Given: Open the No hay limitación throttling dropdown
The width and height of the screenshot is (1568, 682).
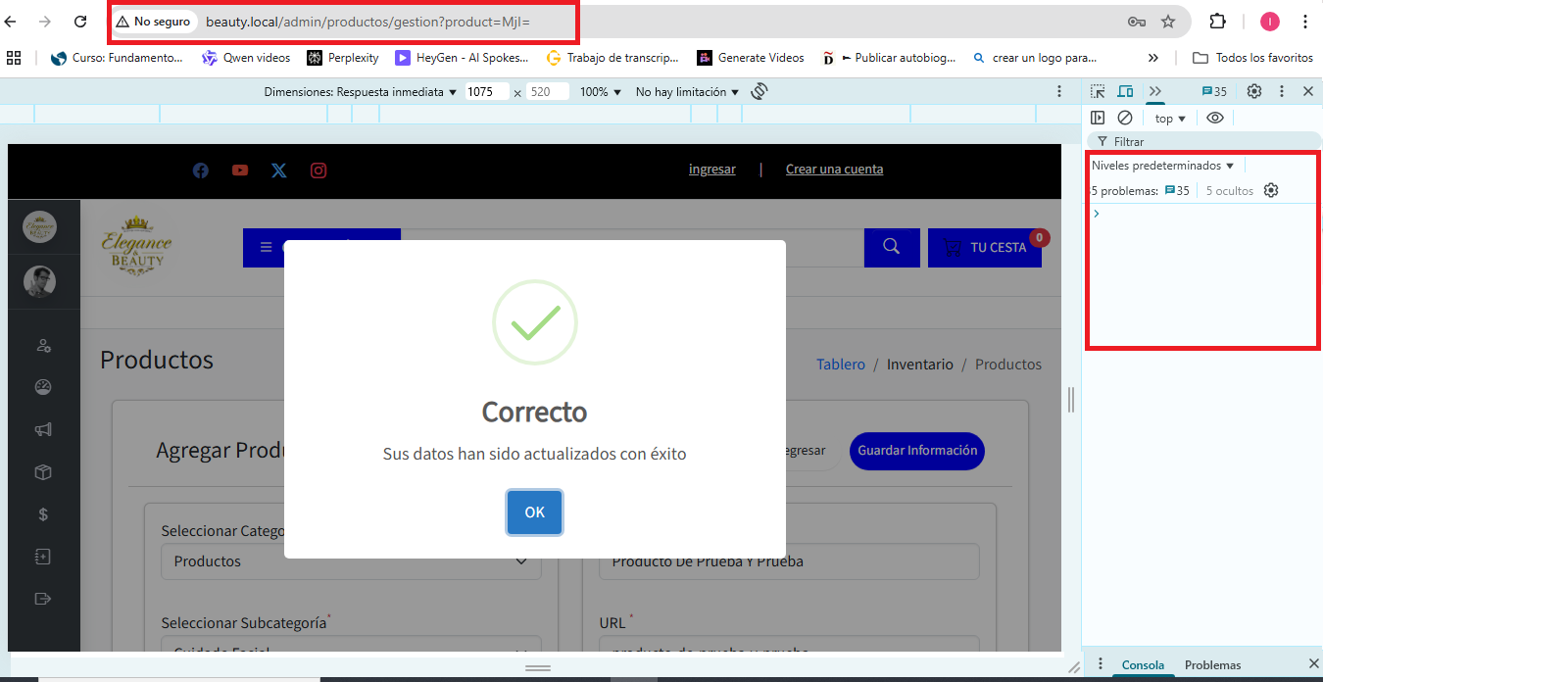Looking at the screenshot, I should click(x=687, y=92).
